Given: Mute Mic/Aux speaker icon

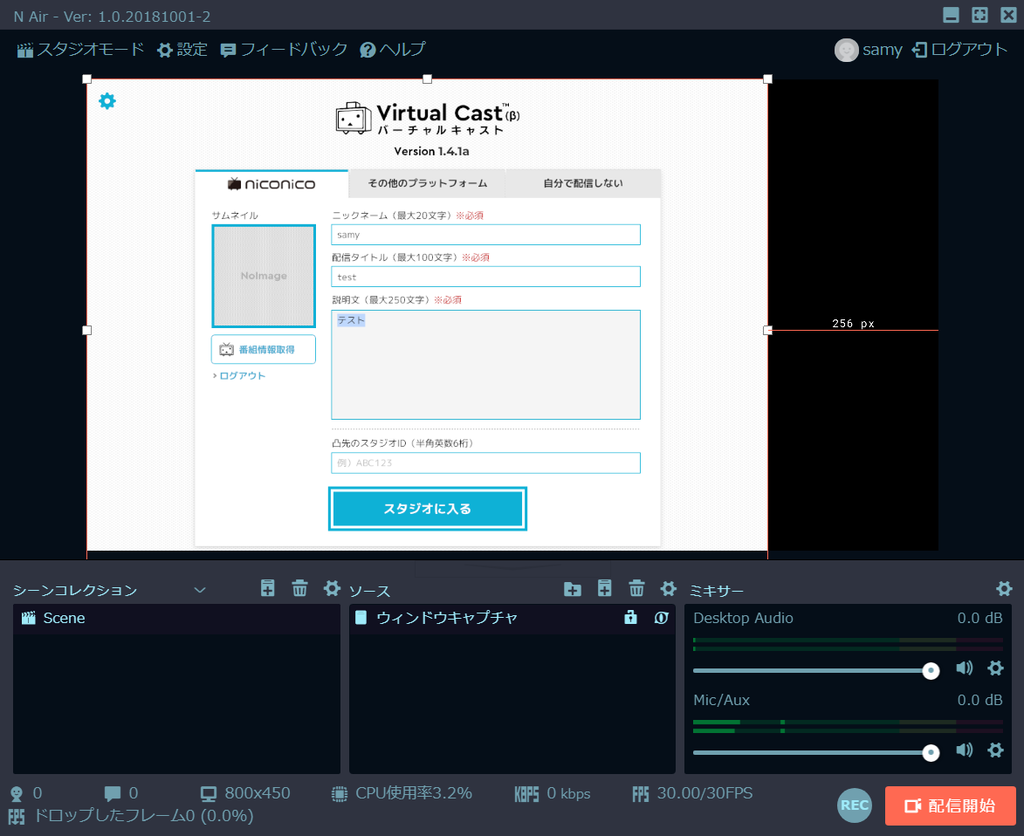Looking at the screenshot, I should click(965, 750).
